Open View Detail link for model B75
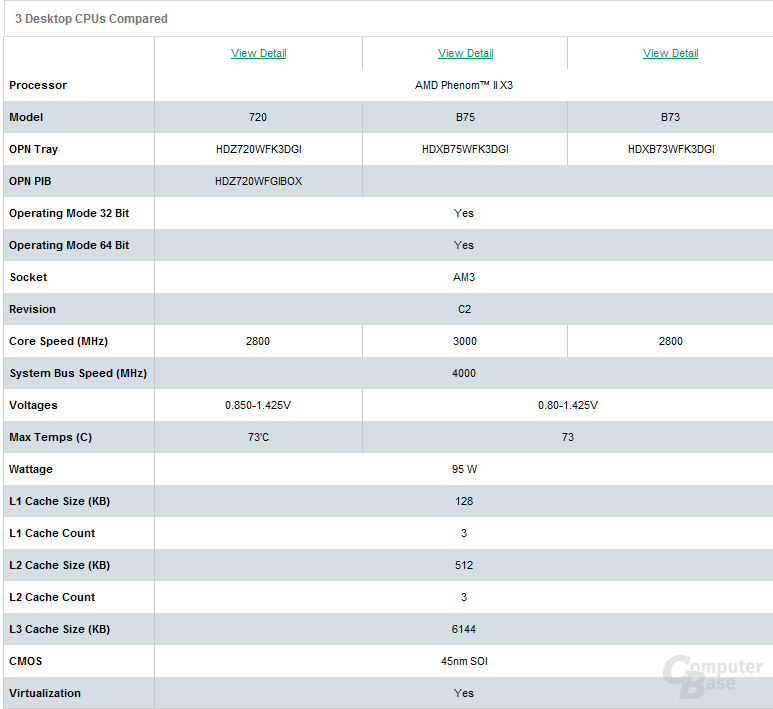This screenshot has width=773, height=709. [465, 53]
